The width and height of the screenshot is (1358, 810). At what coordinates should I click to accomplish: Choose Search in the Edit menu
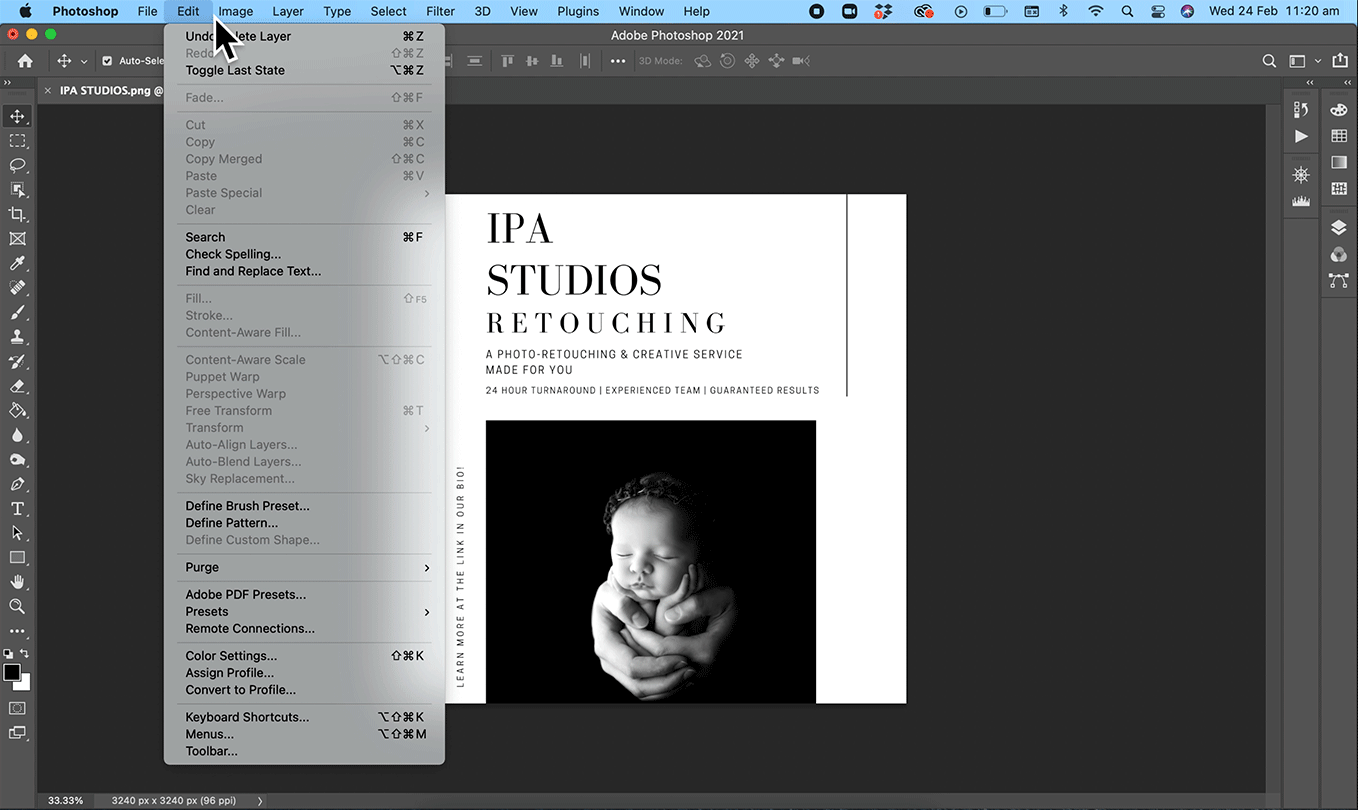(x=304, y=237)
